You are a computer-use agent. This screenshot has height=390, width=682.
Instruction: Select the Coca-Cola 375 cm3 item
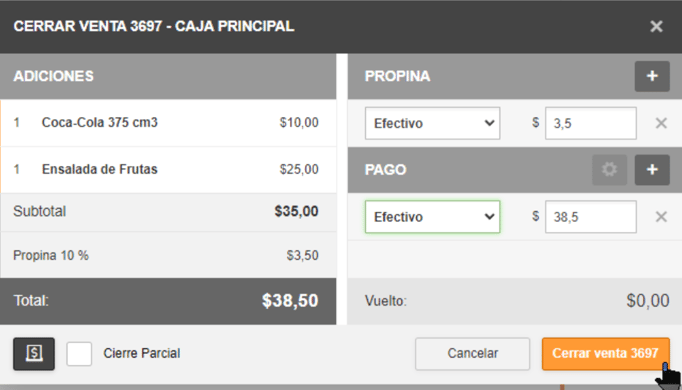tap(168, 123)
